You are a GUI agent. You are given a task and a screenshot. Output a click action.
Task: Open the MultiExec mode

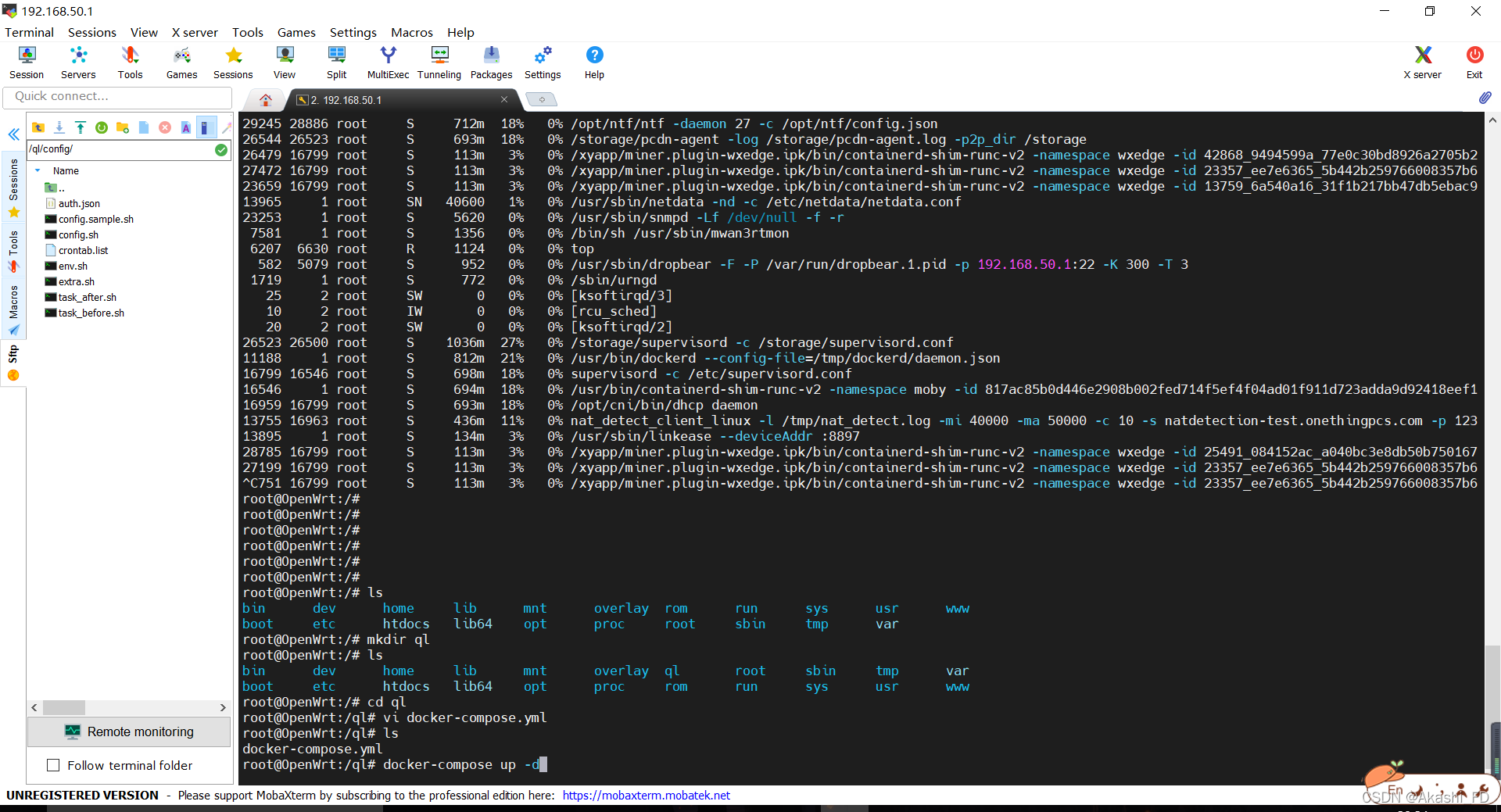click(x=388, y=61)
